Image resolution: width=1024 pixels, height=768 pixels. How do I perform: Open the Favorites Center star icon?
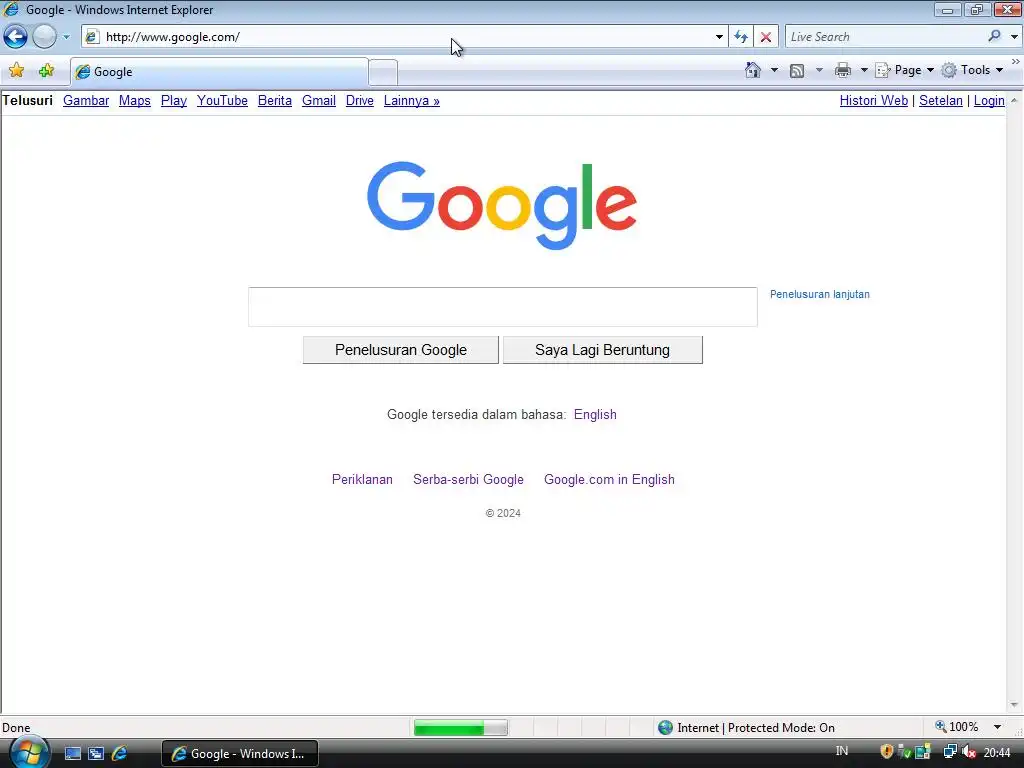point(16,71)
